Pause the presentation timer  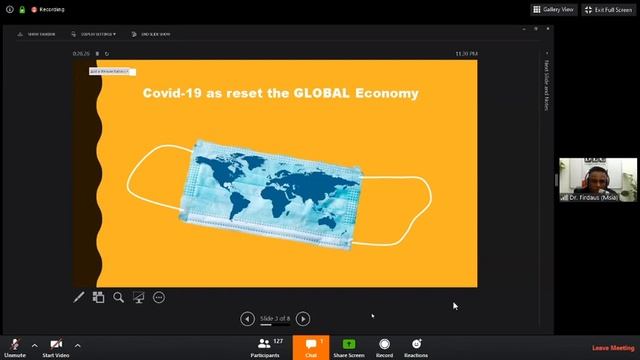pos(97,53)
